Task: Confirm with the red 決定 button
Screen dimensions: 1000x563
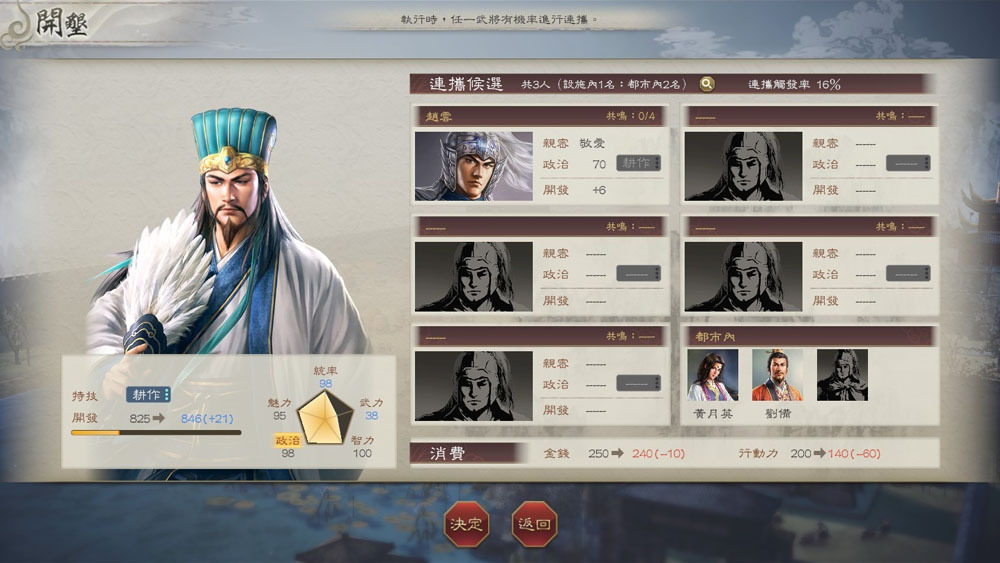Action: coord(466,524)
